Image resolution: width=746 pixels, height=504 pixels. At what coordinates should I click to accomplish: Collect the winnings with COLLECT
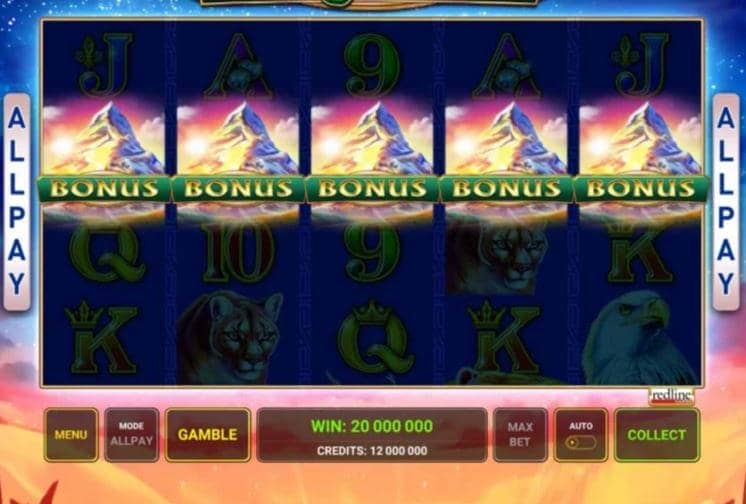657,435
